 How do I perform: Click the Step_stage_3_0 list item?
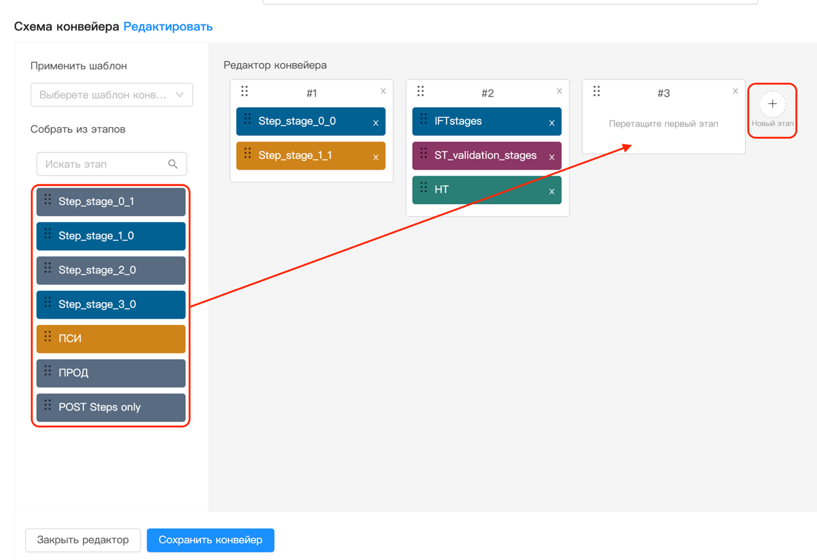(111, 305)
